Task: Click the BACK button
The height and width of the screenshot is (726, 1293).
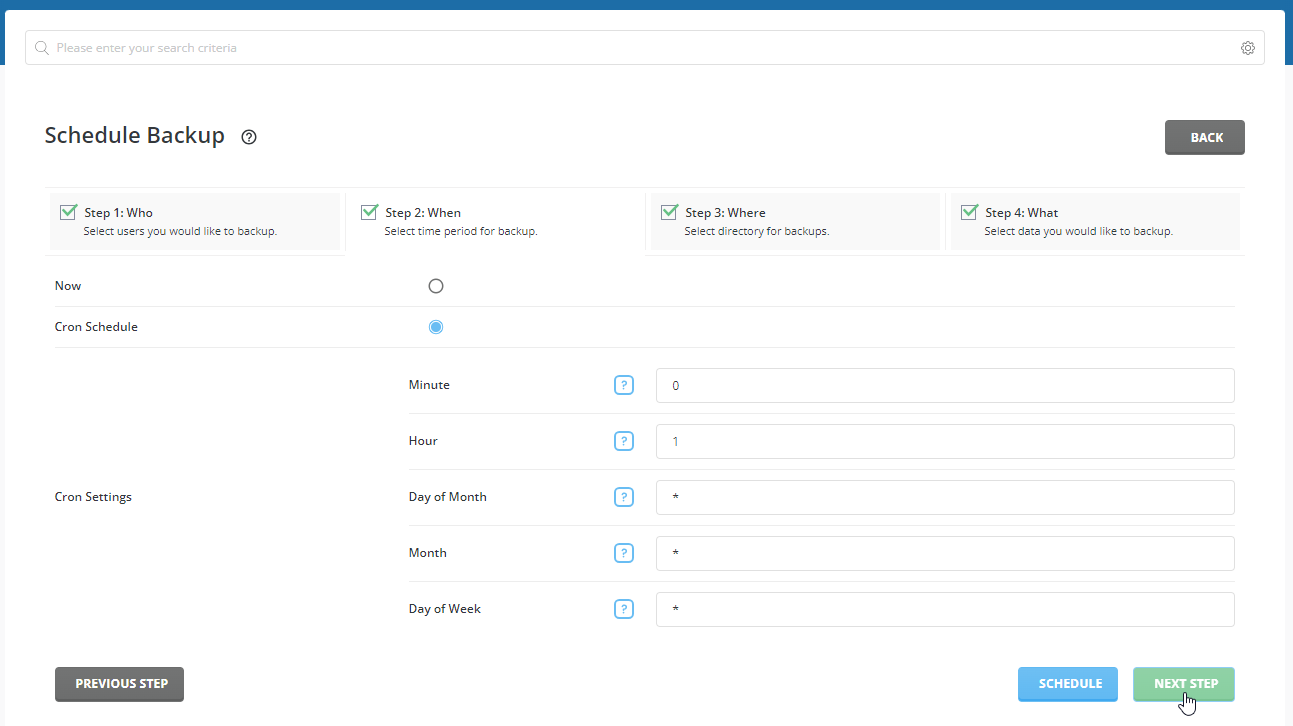Action: tap(1205, 138)
